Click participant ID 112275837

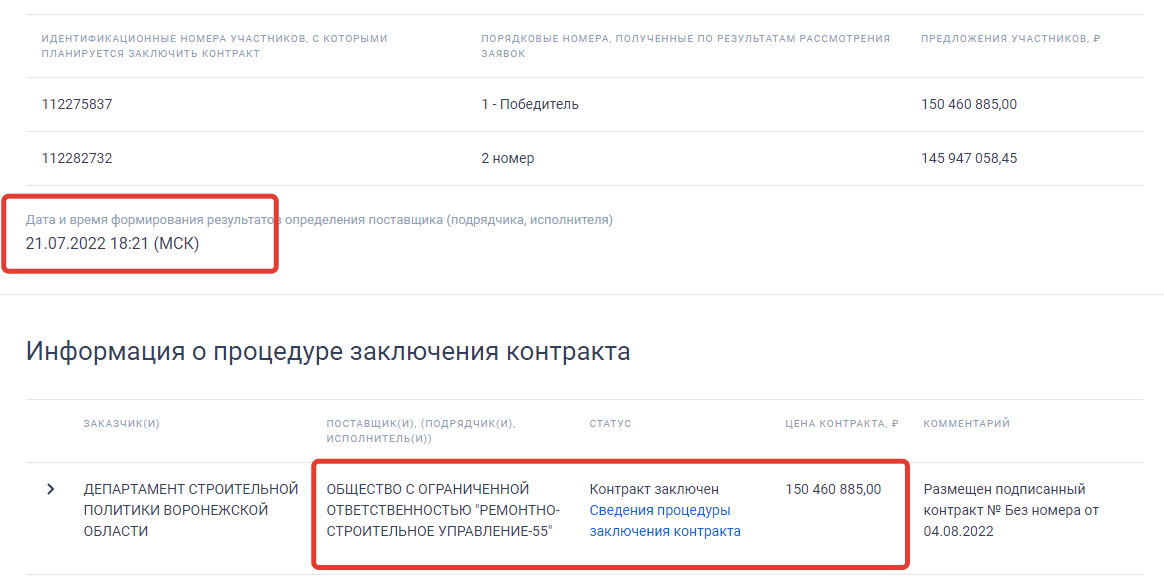point(77,104)
